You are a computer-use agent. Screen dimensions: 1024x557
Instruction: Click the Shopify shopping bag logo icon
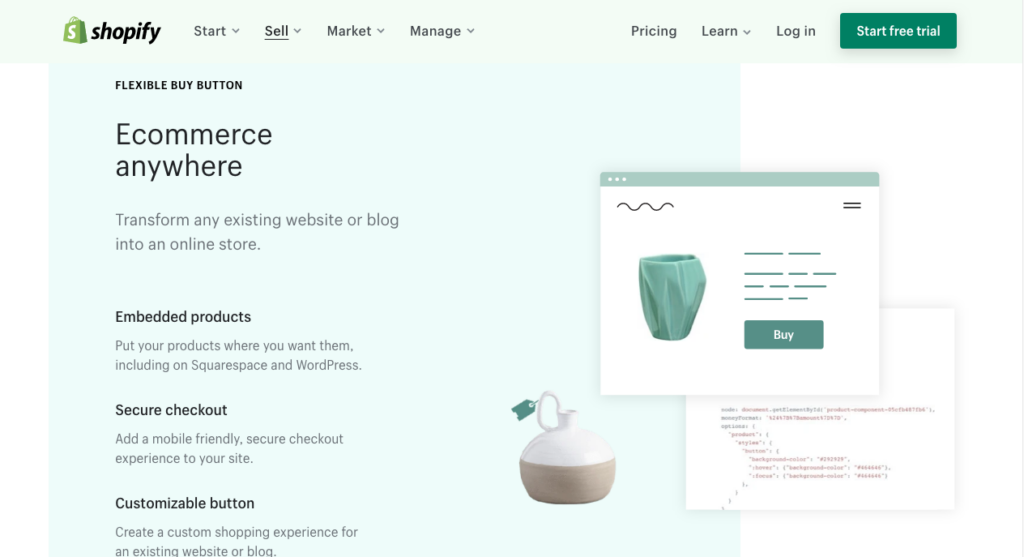click(x=75, y=30)
